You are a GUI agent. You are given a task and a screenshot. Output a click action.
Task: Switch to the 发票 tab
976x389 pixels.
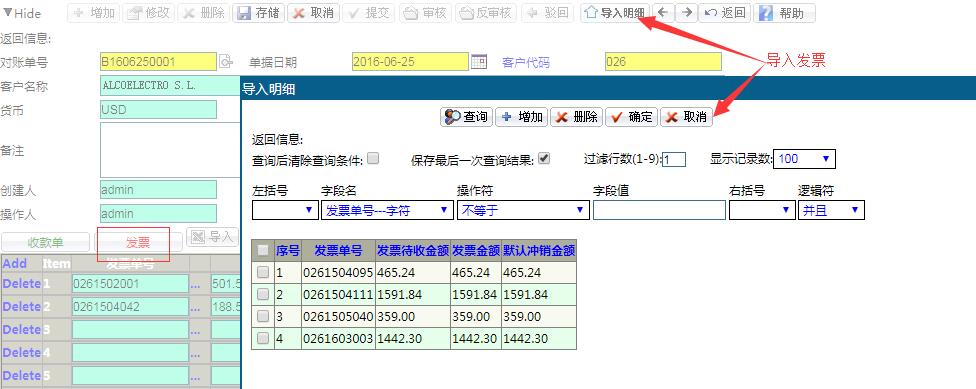pyautogui.click(x=138, y=243)
